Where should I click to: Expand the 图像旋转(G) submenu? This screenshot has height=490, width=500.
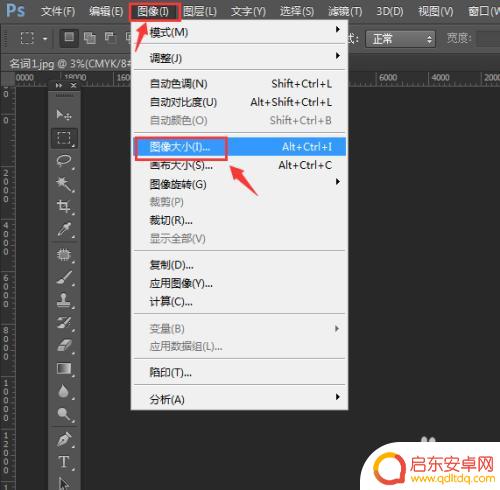pos(239,184)
